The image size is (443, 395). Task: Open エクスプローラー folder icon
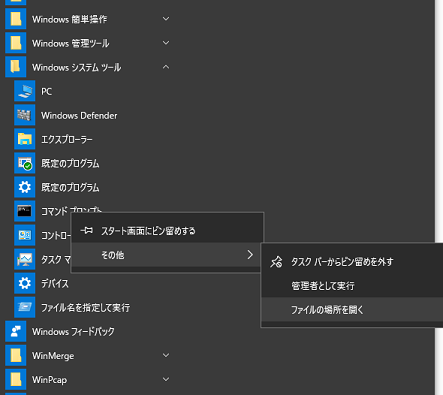coord(25,139)
